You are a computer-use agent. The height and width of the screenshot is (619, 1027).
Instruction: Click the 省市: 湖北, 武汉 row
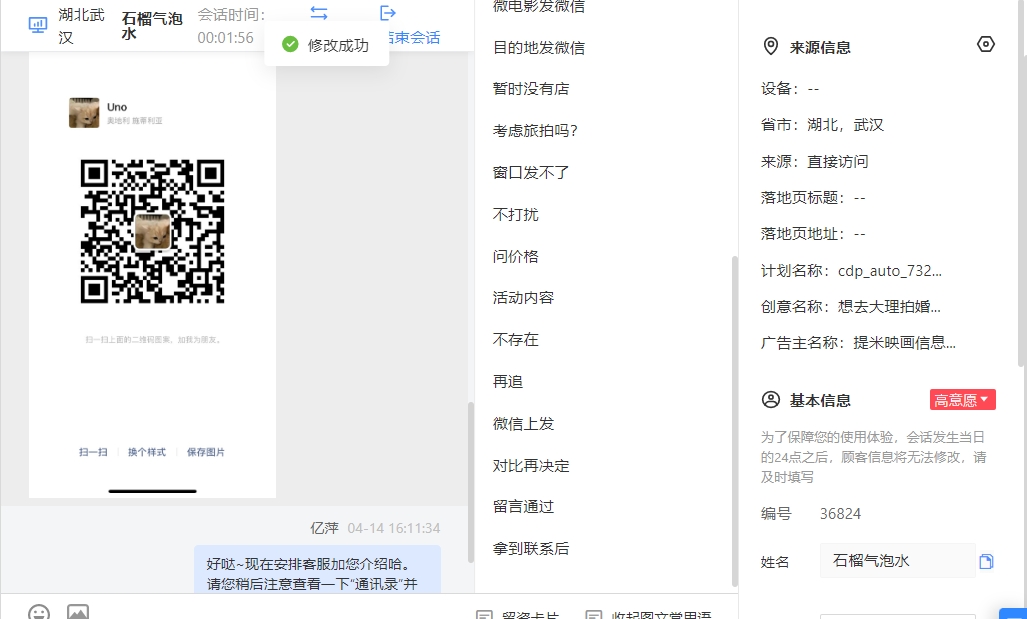click(822, 125)
